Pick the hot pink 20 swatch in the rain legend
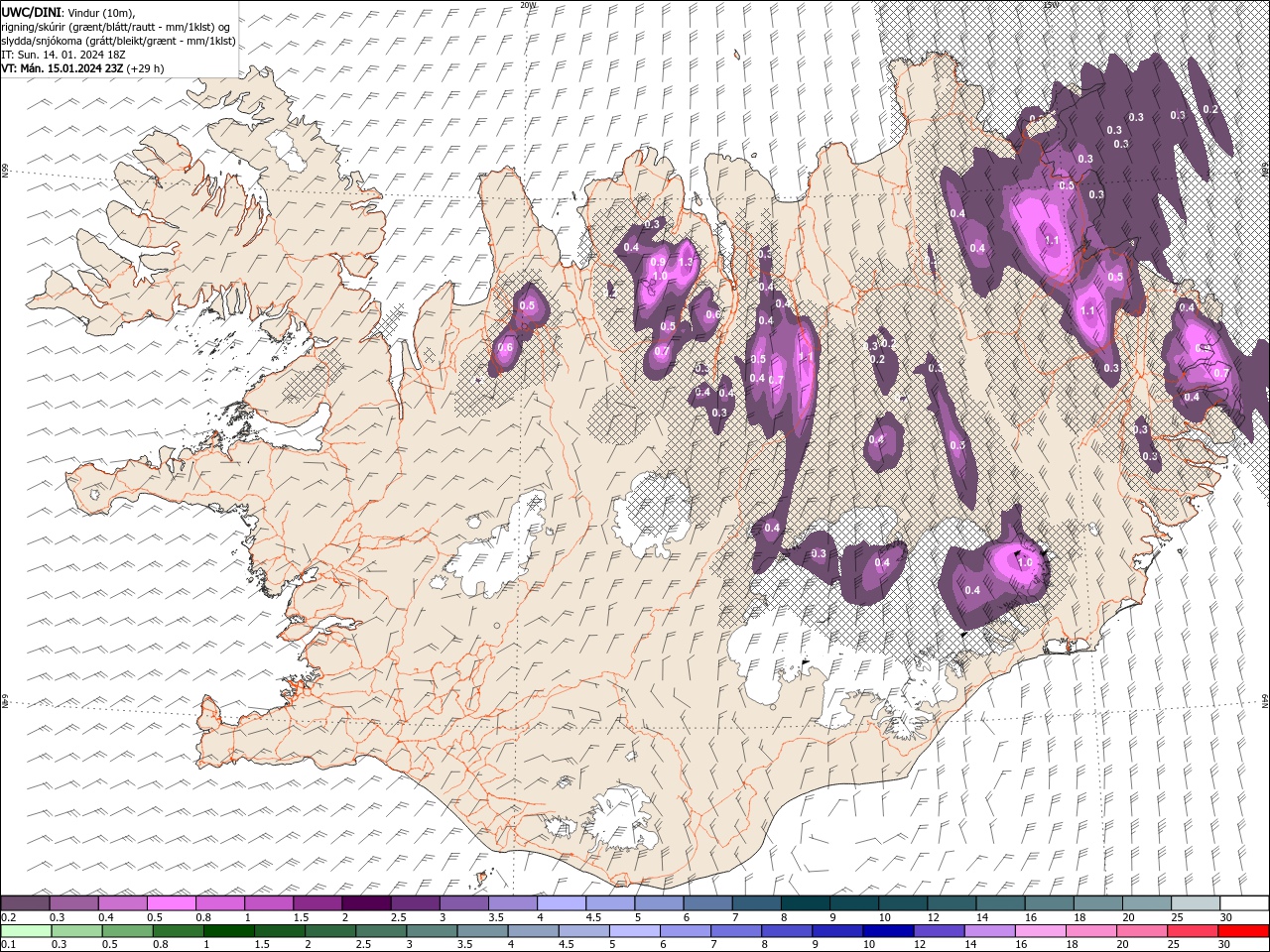This screenshot has width=1270, height=952. (x=1142, y=931)
